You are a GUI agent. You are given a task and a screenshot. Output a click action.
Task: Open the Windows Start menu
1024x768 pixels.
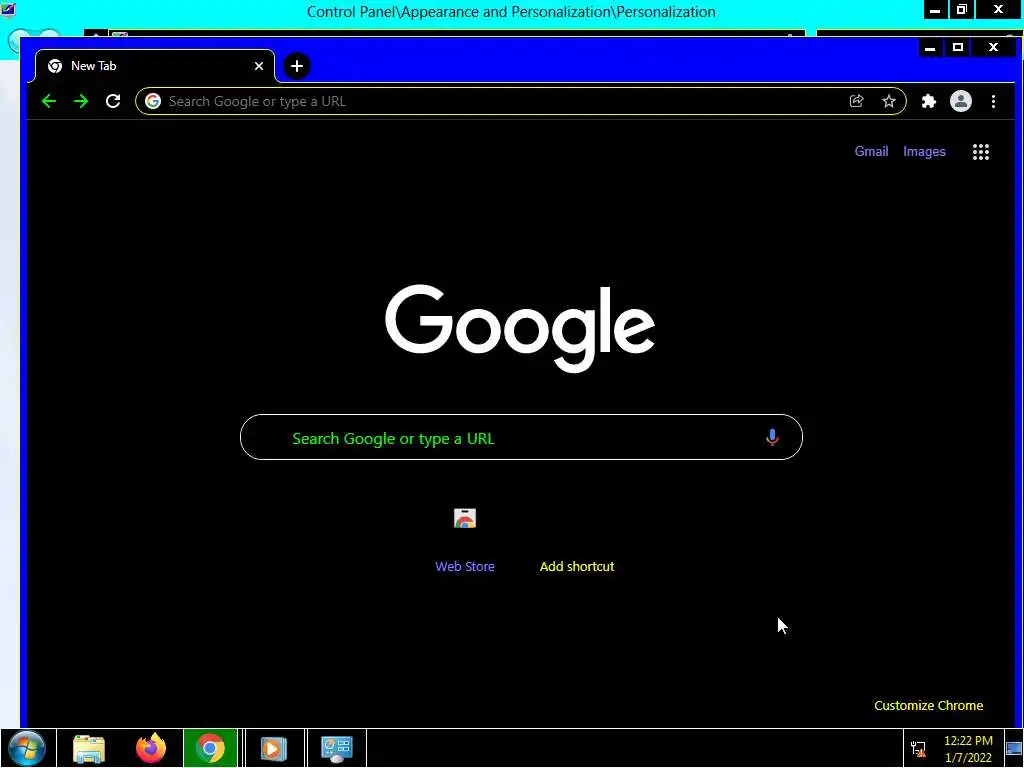(x=27, y=748)
